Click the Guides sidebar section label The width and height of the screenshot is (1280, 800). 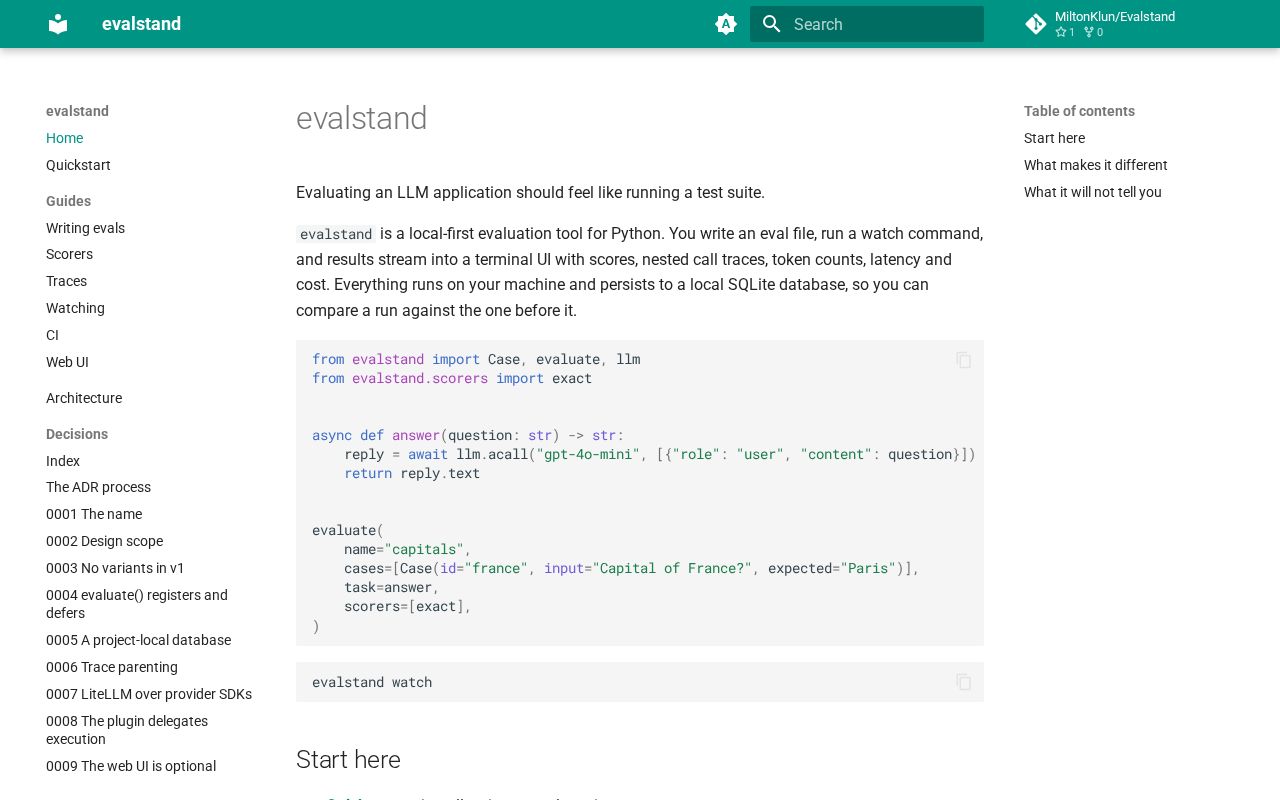coord(68,201)
